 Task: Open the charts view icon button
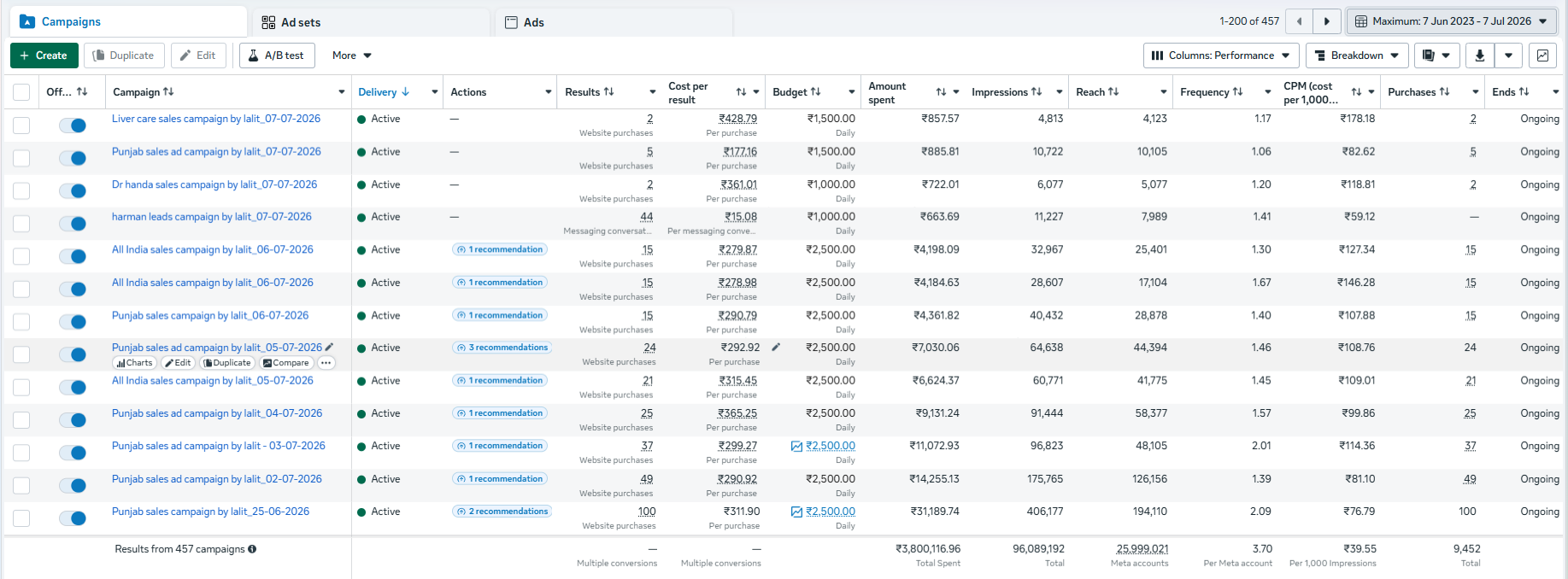(1542, 56)
